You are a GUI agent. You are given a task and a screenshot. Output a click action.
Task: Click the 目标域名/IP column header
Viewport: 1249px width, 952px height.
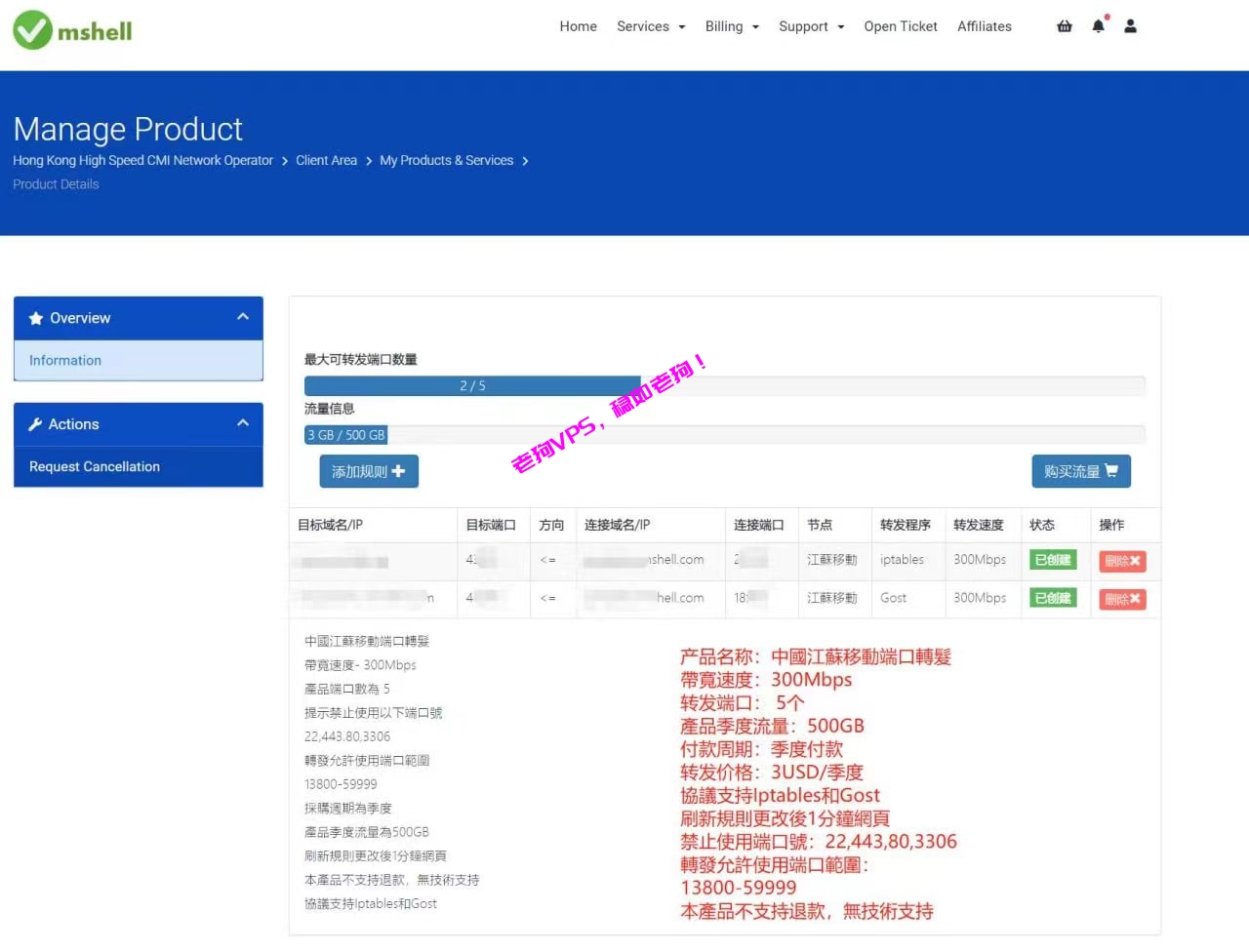(330, 525)
